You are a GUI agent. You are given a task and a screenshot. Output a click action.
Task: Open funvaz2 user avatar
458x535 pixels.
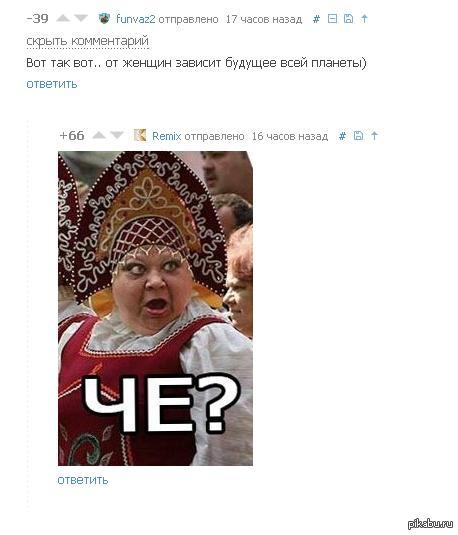pyautogui.click(x=104, y=18)
